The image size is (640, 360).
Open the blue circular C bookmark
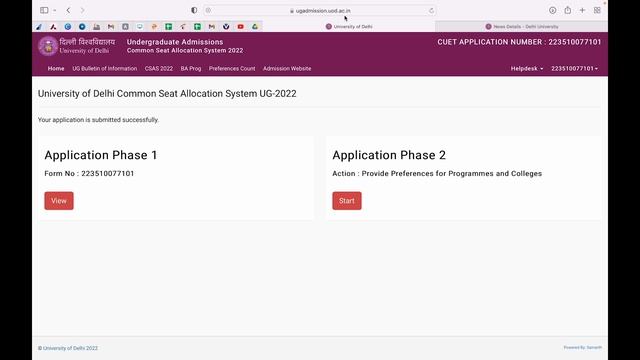pyautogui.click(x=68, y=27)
